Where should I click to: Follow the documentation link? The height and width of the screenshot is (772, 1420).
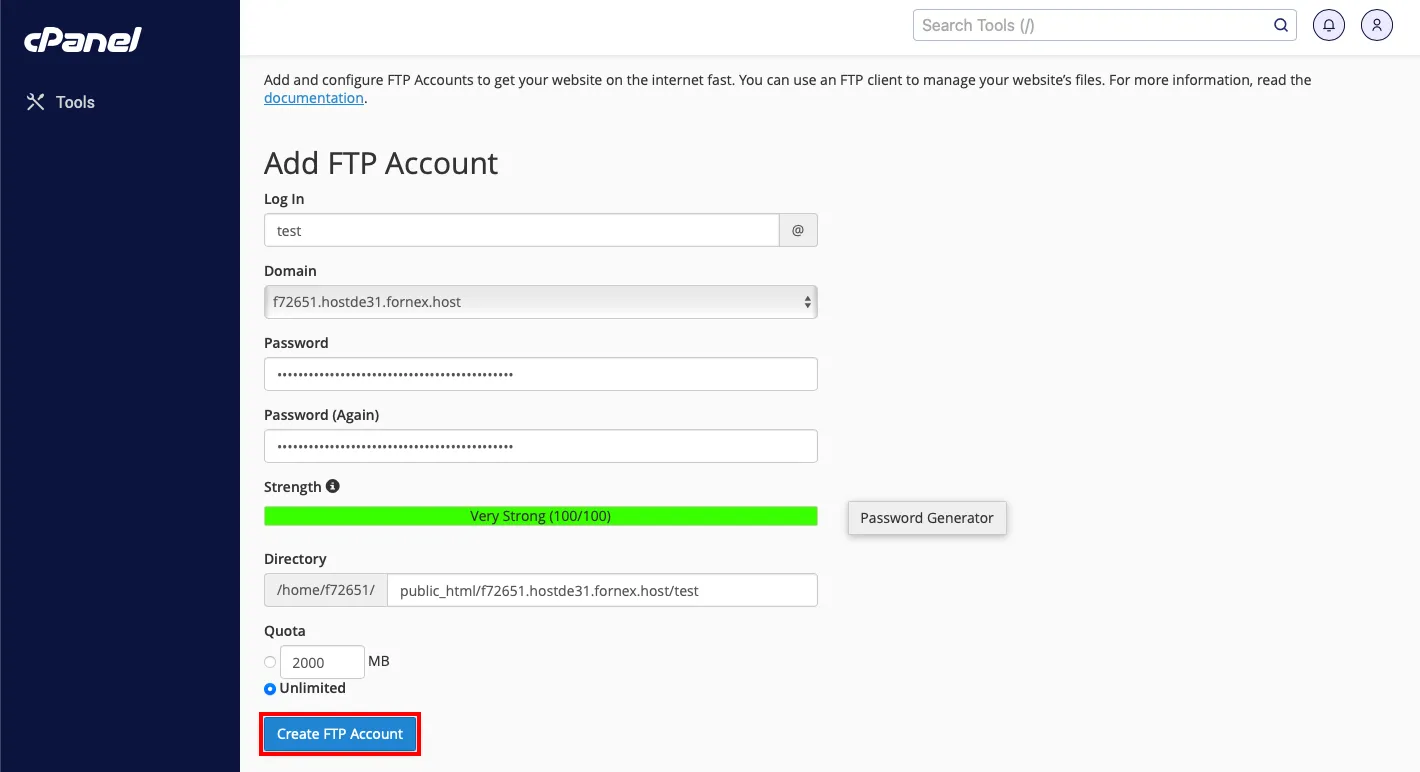(314, 98)
